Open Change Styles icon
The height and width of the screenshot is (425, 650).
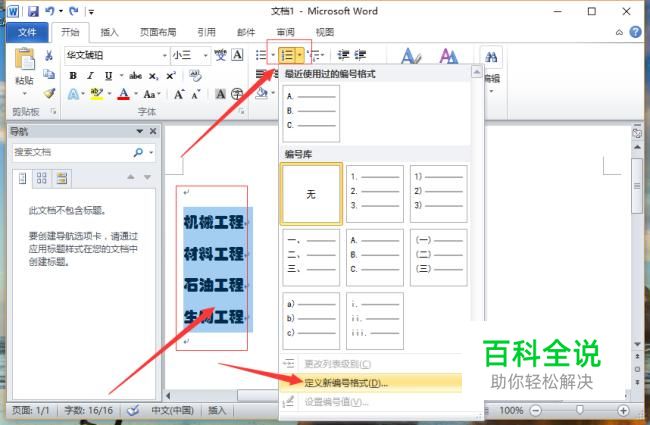click(x=449, y=56)
